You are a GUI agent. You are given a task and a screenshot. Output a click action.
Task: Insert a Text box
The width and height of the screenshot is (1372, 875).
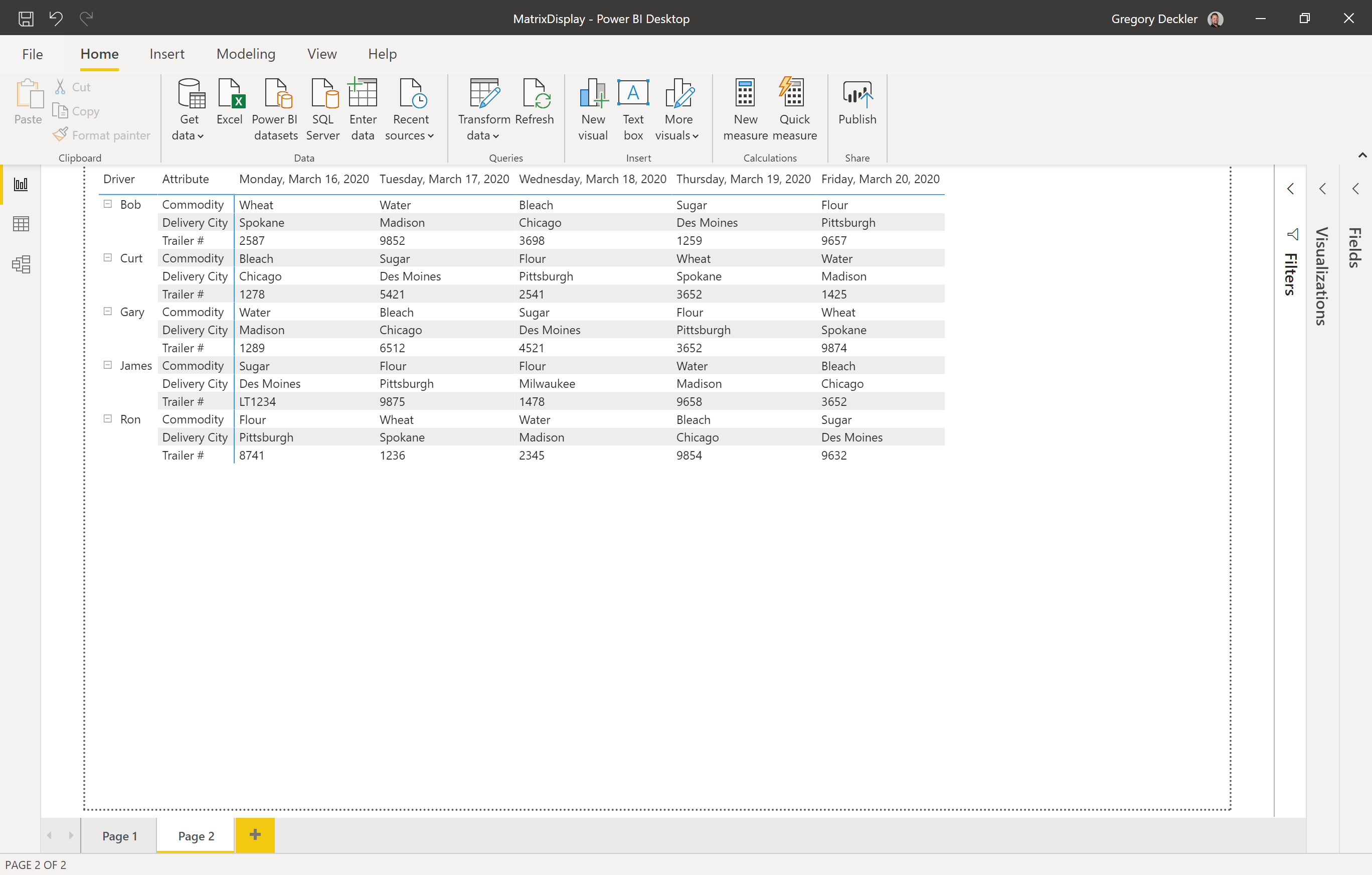[633, 109]
